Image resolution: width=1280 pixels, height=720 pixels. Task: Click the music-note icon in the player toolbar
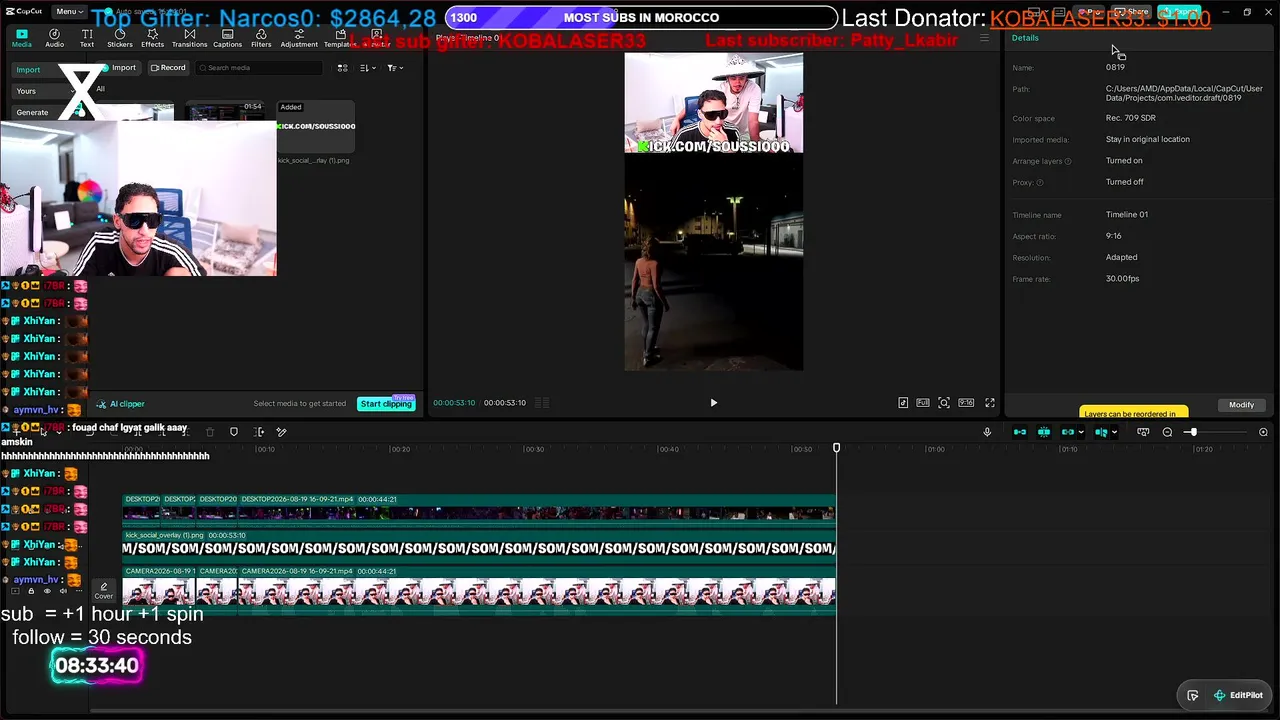pyautogui.click(x=903, y=403)
